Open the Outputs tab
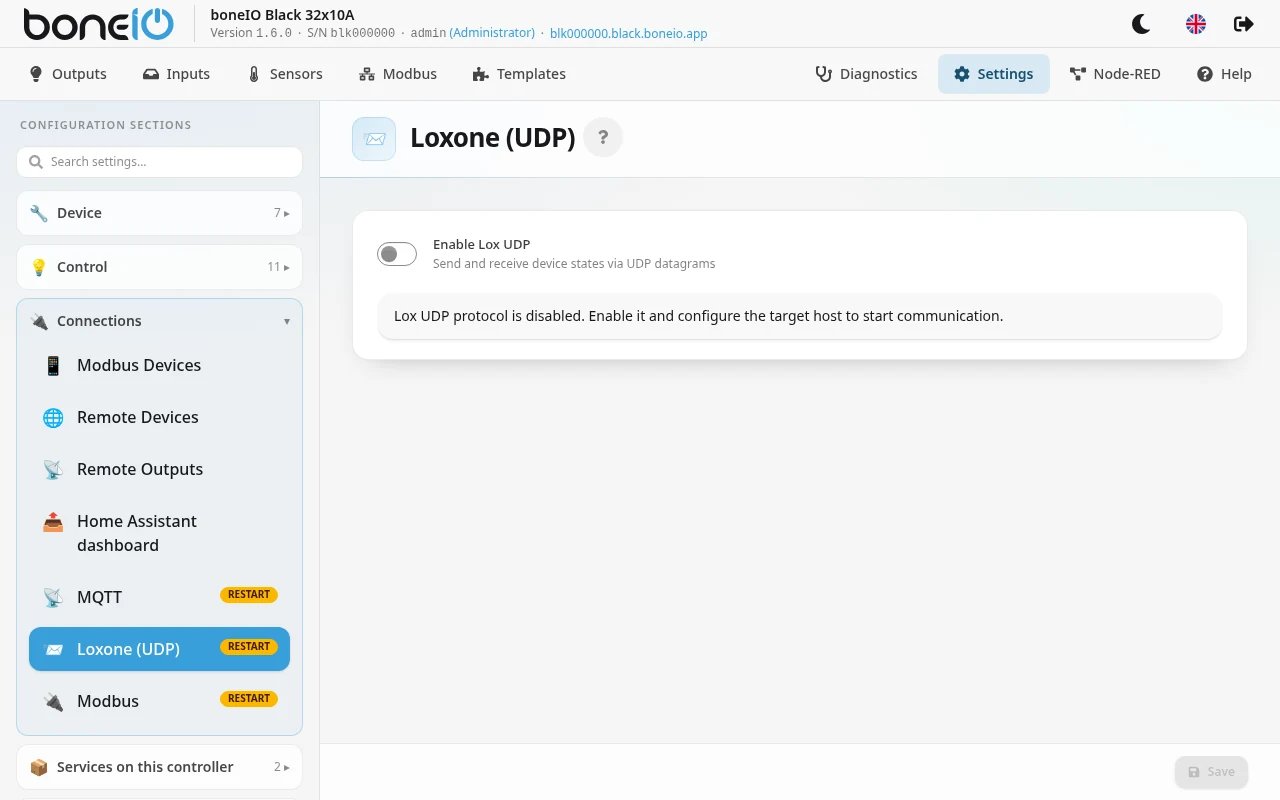Viewport: 1280px width, 800px height. pyautogui.click(x=68, y=74)
